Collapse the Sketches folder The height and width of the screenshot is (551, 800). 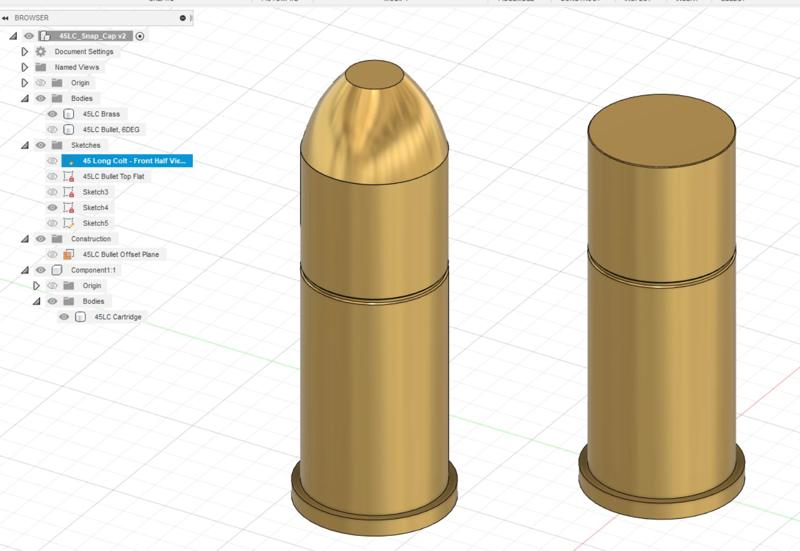point(24,145)
